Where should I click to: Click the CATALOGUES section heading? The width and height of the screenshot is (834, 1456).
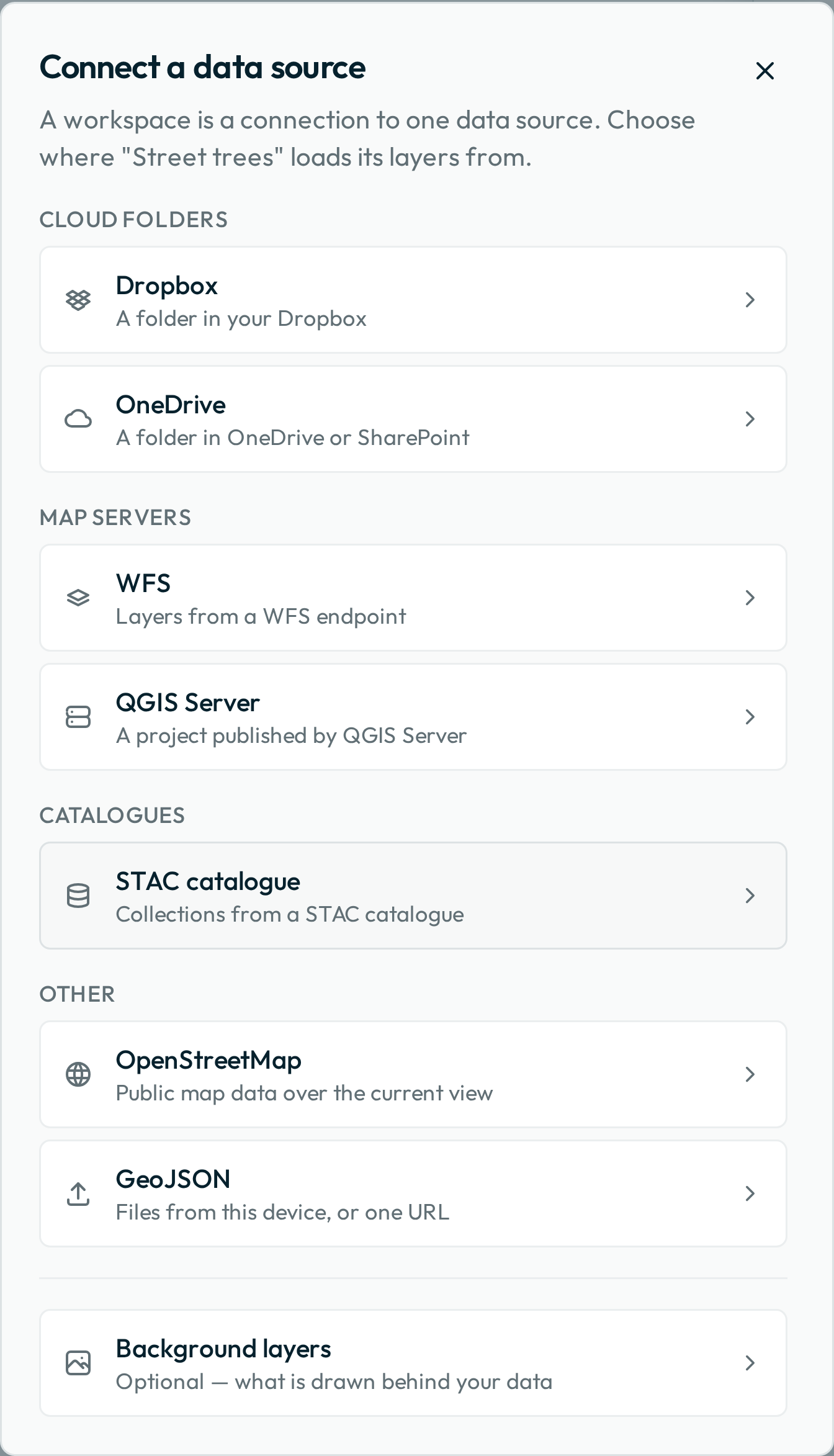[112, 816]
